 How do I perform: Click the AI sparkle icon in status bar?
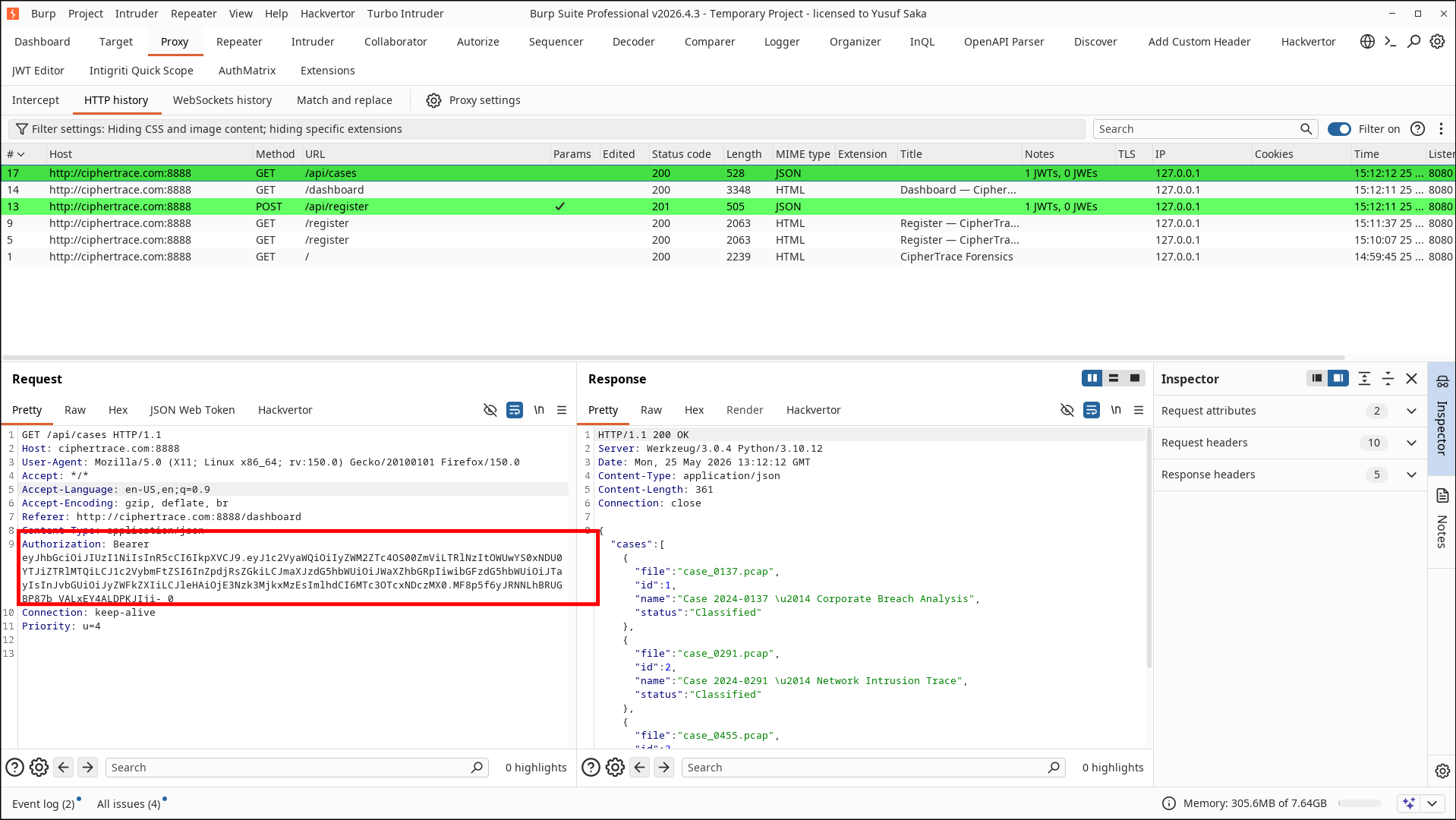tap(1409, 803)
